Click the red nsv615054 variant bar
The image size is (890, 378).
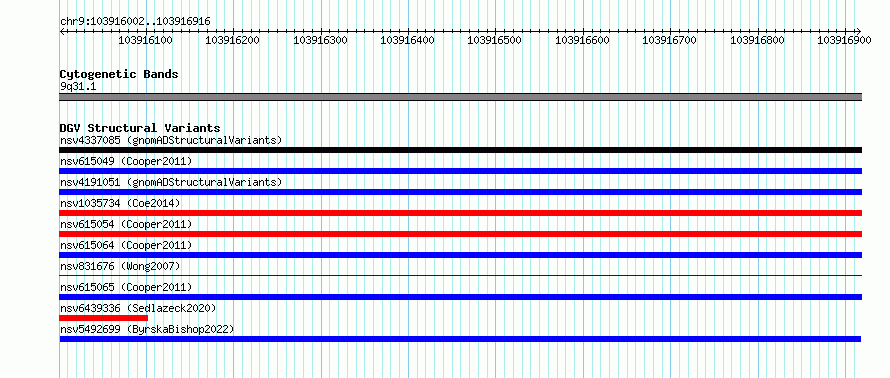460,234
